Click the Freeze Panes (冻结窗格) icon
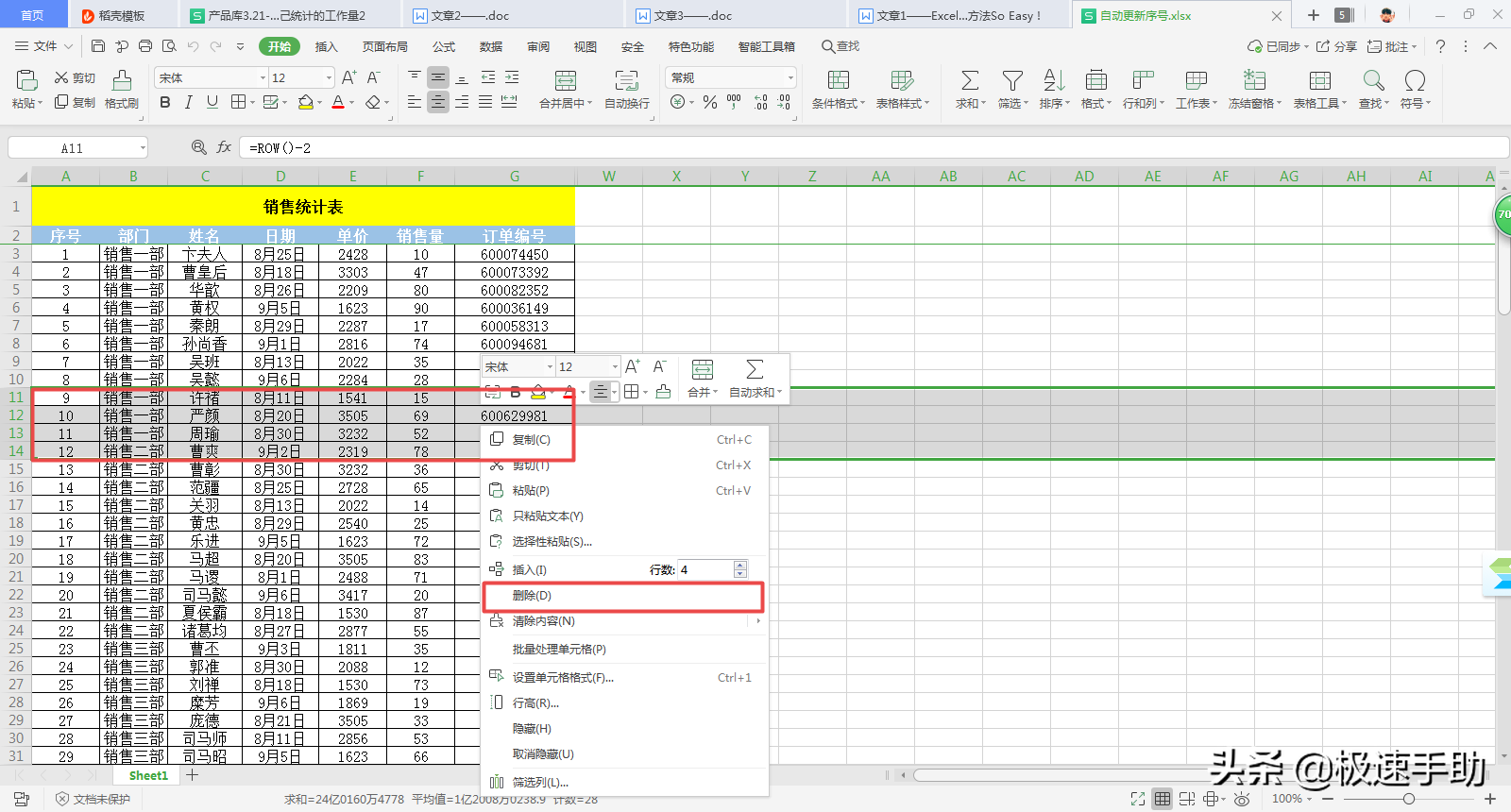1511x812 pixels. click(1255, 80)
